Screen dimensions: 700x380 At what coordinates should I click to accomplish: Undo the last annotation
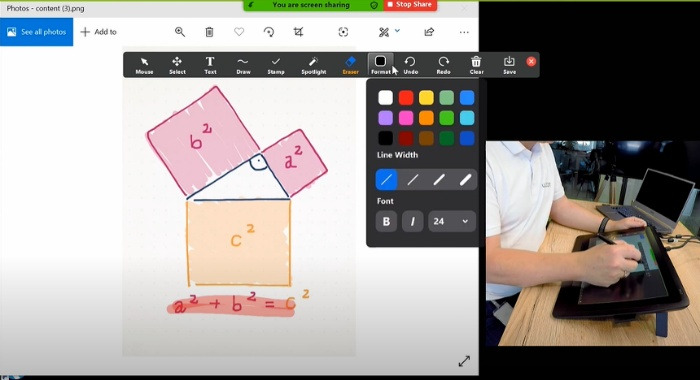click(410, 65)
